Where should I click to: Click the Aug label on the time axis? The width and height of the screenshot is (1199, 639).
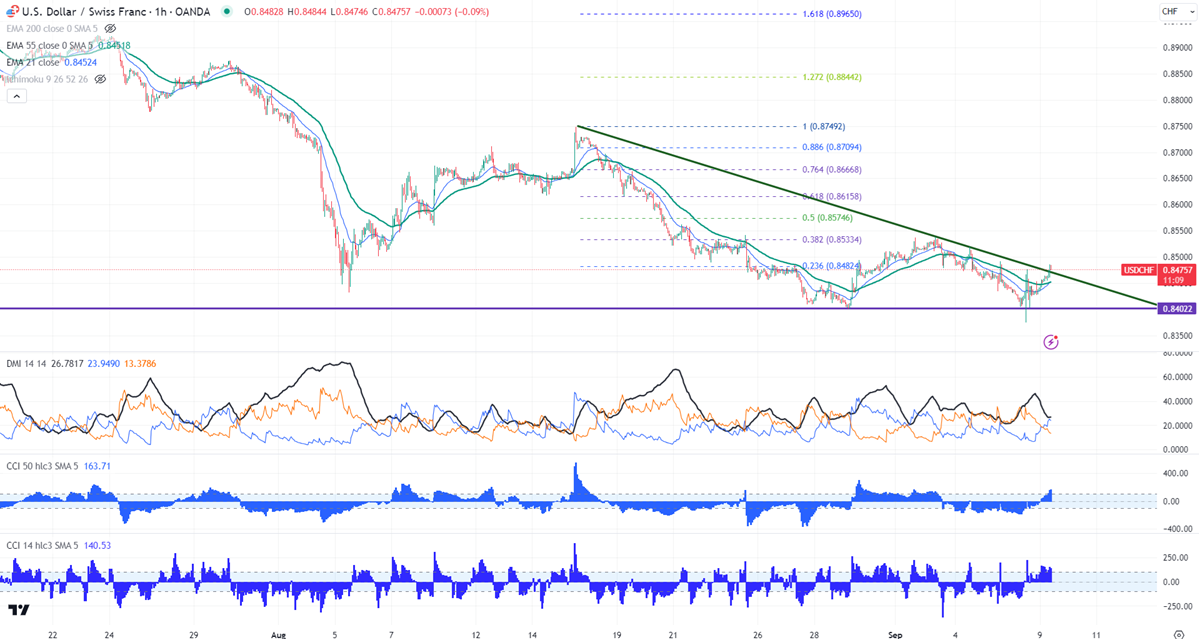coord(278,634)
